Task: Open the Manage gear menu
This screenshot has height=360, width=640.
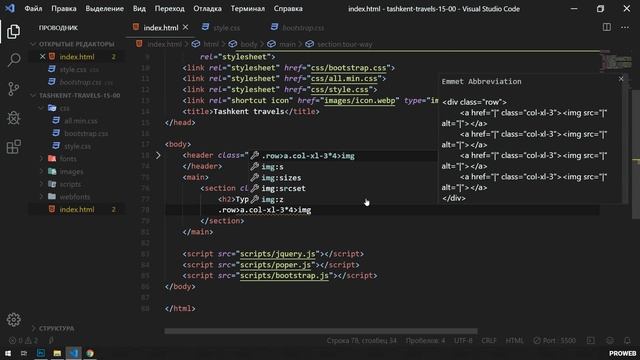Action: point(13,320)
